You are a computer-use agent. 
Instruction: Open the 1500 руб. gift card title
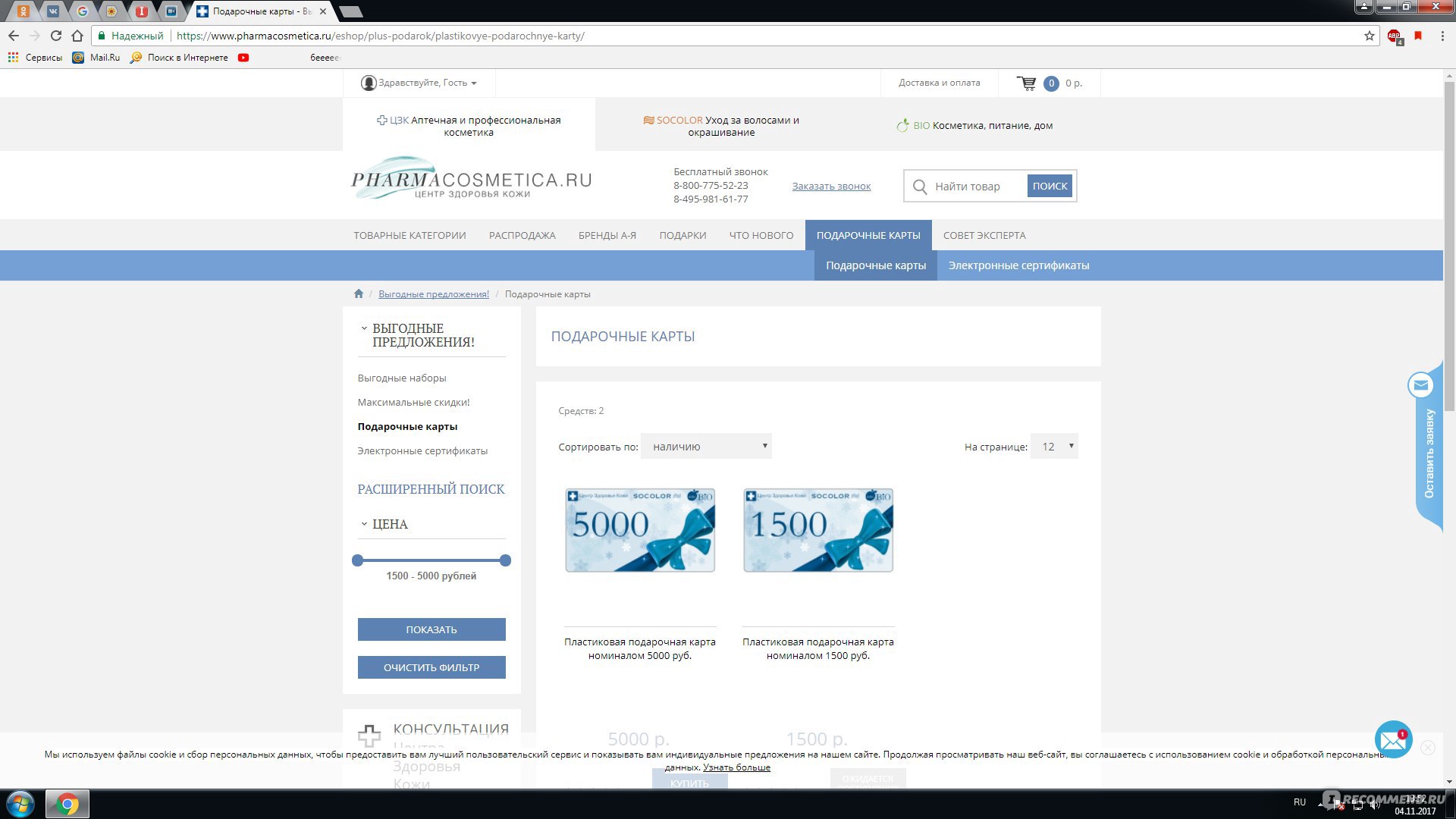click(818, 648)
